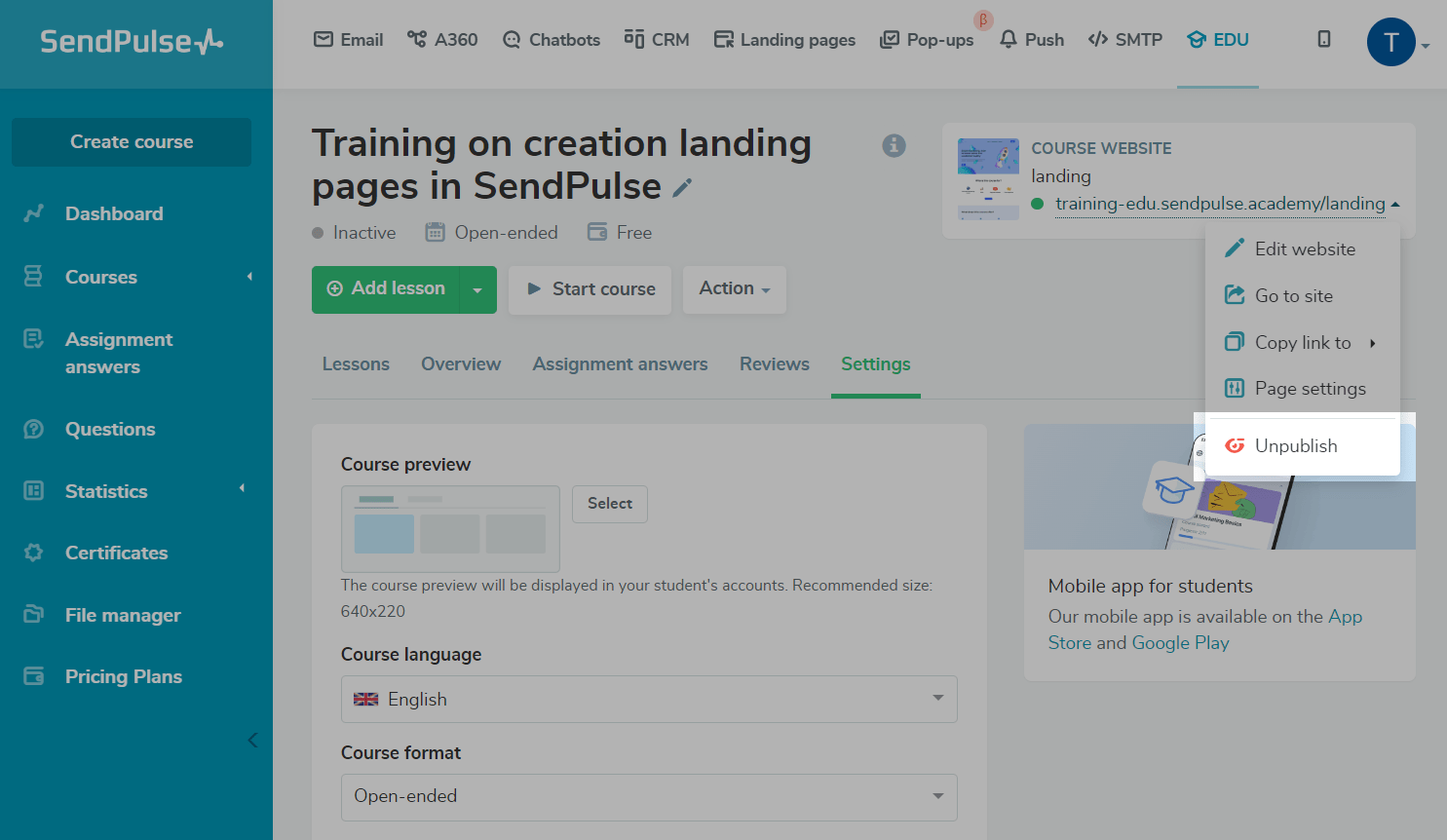Switch to the Lessons tab
1447x840 pixels.
tap(356, 364)
